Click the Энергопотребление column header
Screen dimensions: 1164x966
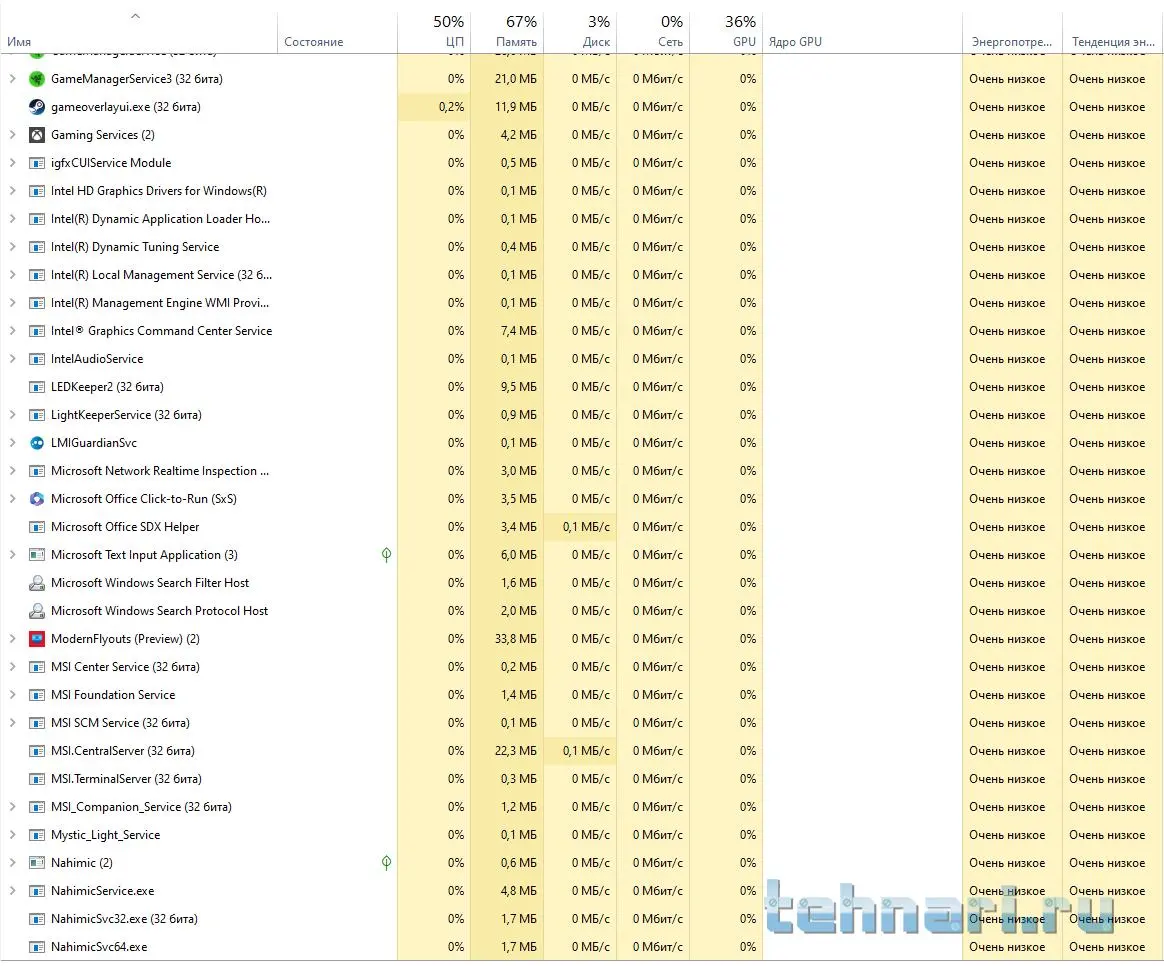(x=1013, y=33)
